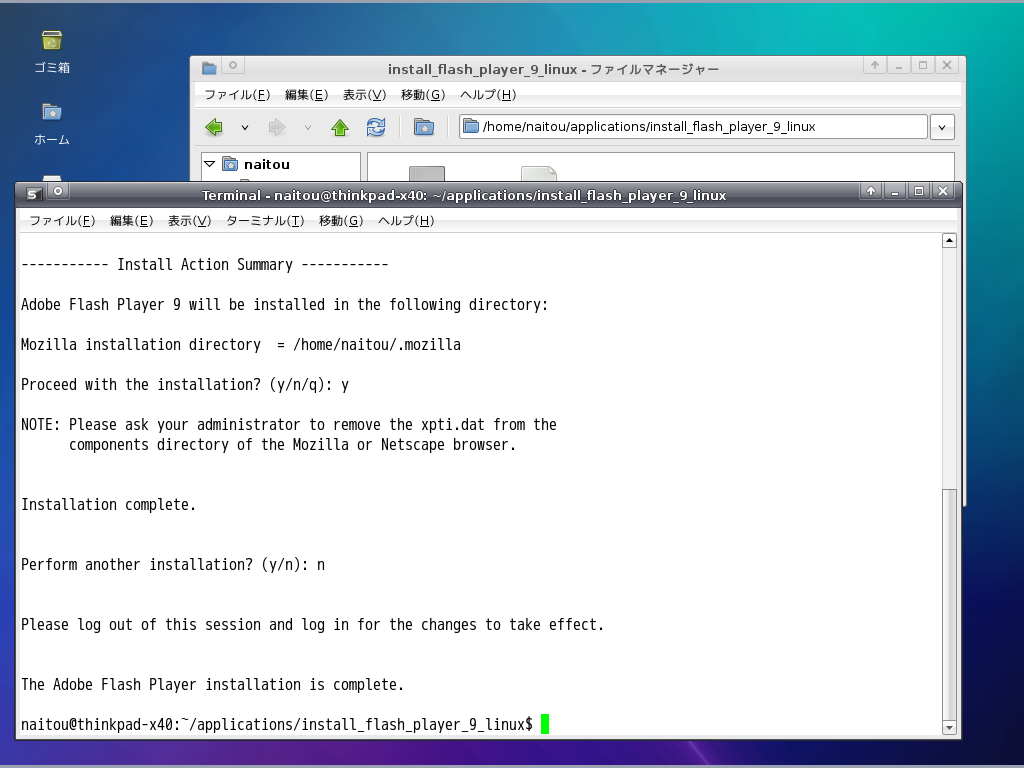
Task: Open Terminal ターミナル(T) menu
Action: coord(265,221)
